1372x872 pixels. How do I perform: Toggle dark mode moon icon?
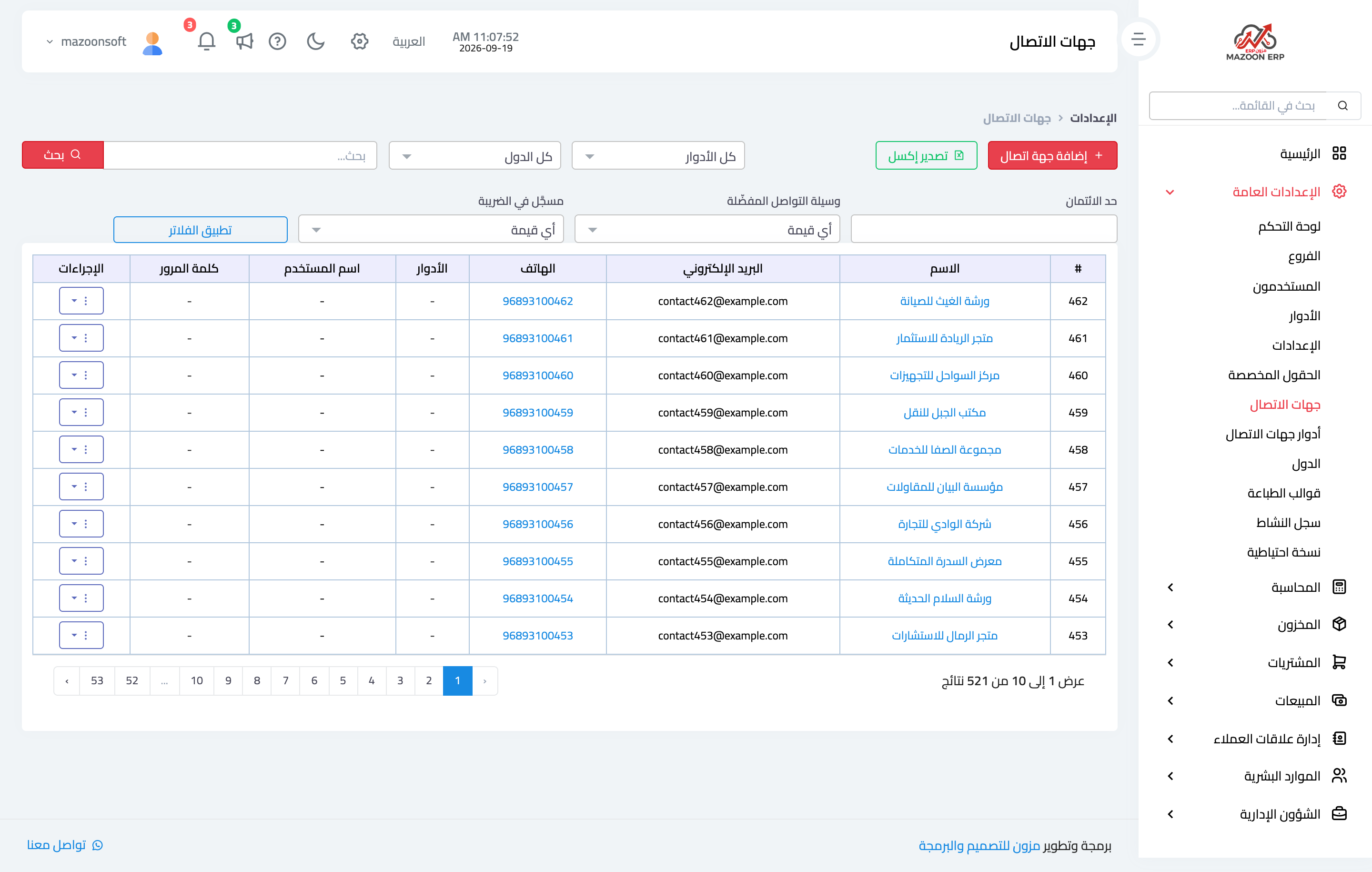pos(316,41)
